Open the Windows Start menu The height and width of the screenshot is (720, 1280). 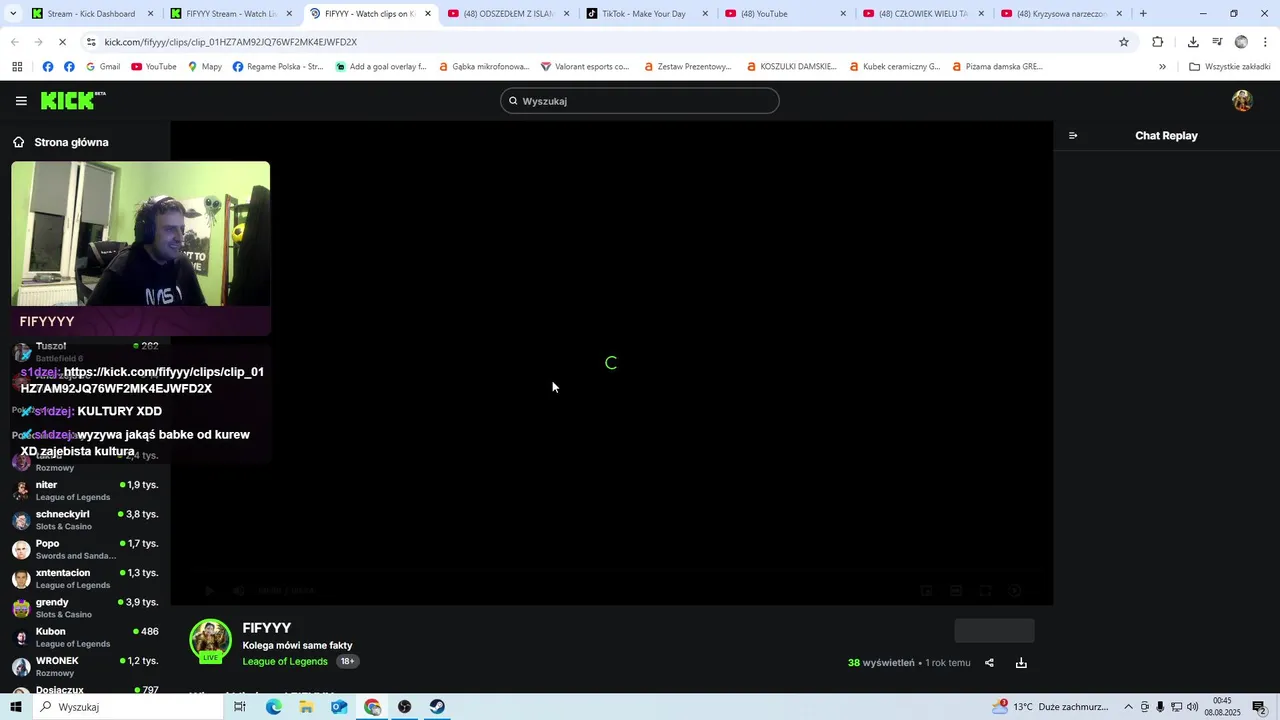click(x=15, y=707)
